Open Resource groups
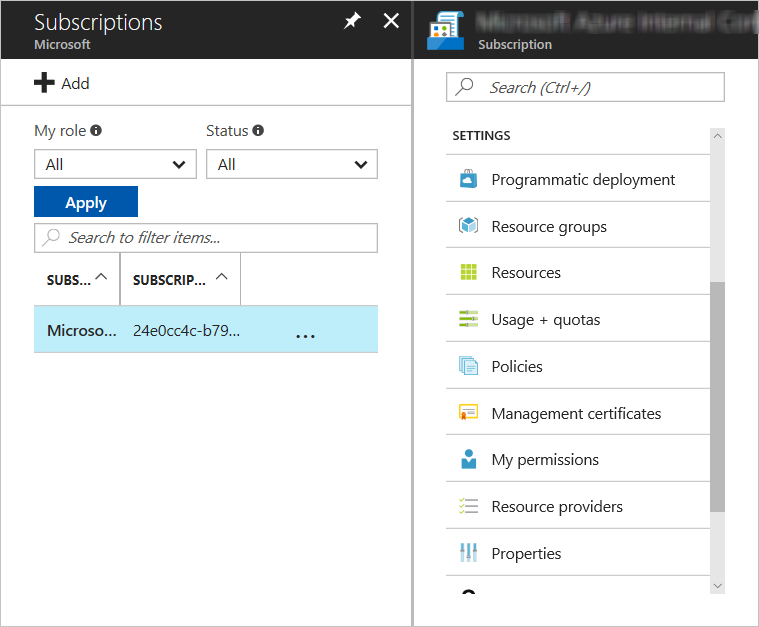This screenshot has height=627, width=759. coord(578,226)
